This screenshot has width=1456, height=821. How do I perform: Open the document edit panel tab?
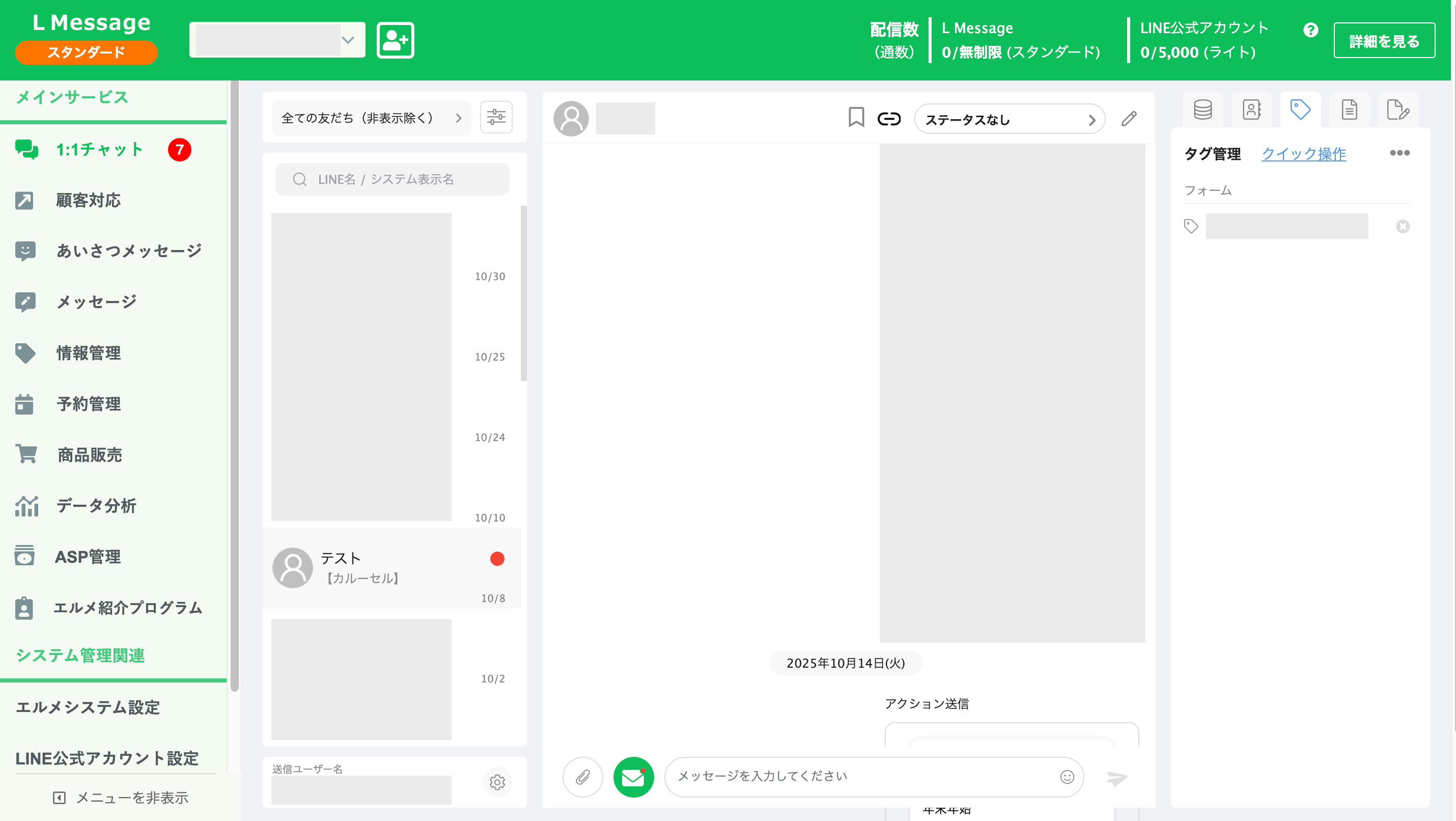1398,110
